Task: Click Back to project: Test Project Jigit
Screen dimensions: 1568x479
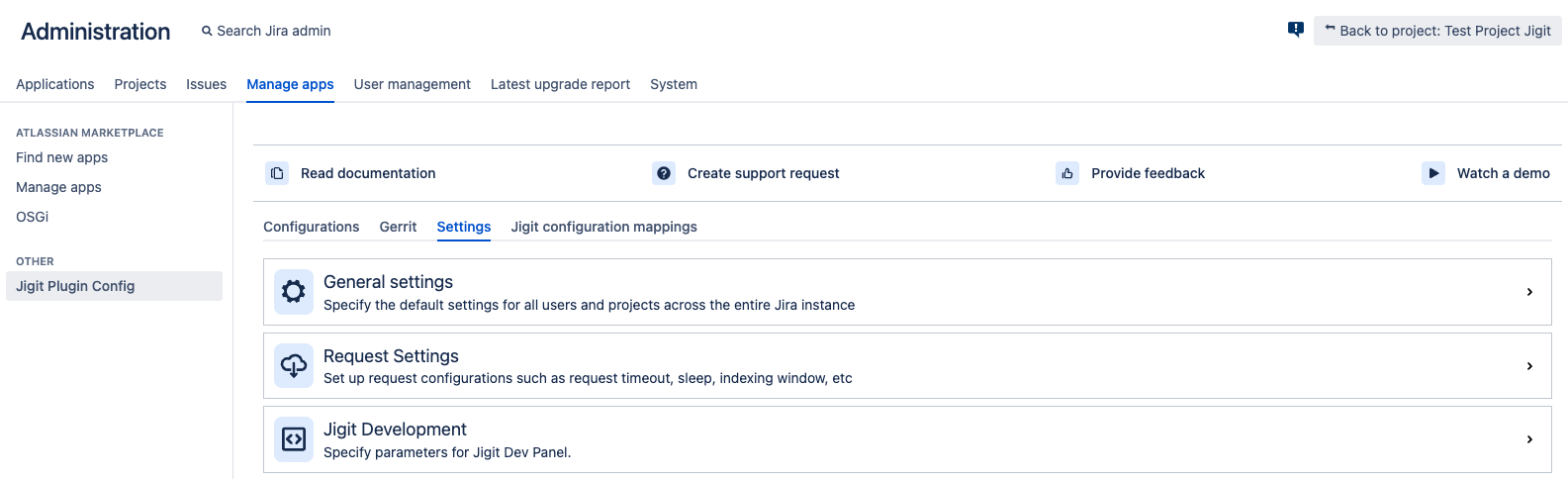Action: coord(1437,31)
